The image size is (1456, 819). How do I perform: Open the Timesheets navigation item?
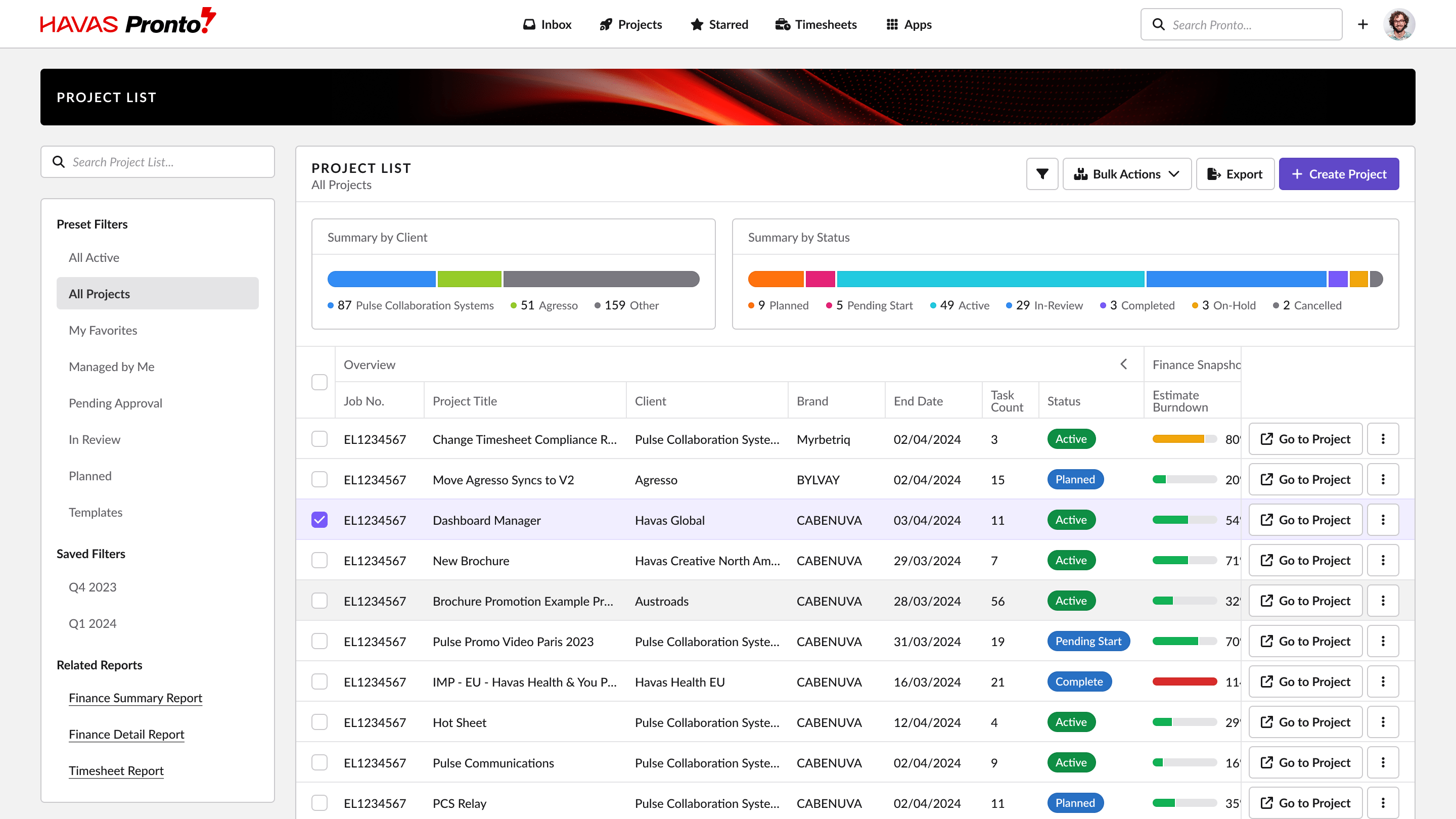tap(816, 24)
